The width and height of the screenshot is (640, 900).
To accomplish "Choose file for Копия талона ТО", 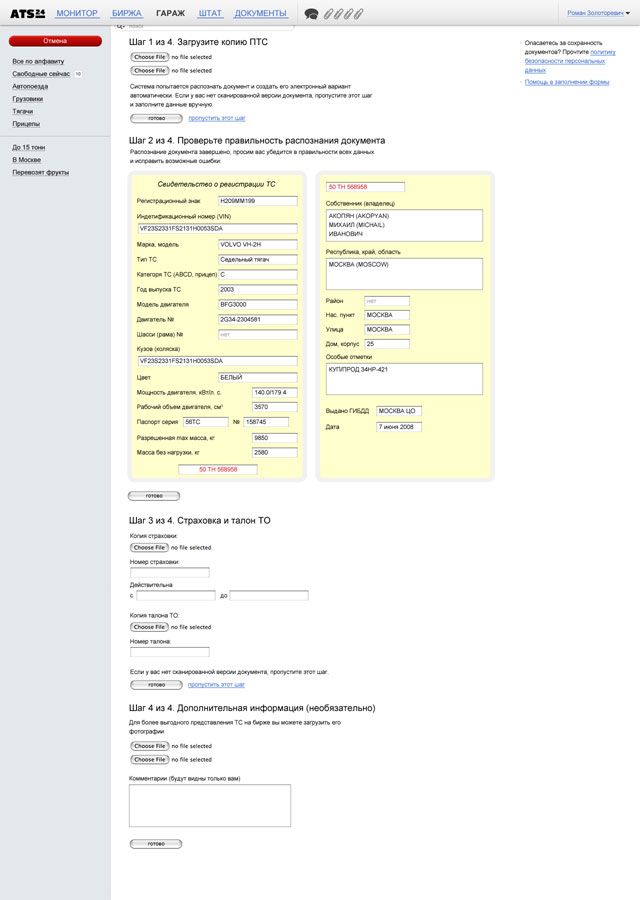I will 149,627.
